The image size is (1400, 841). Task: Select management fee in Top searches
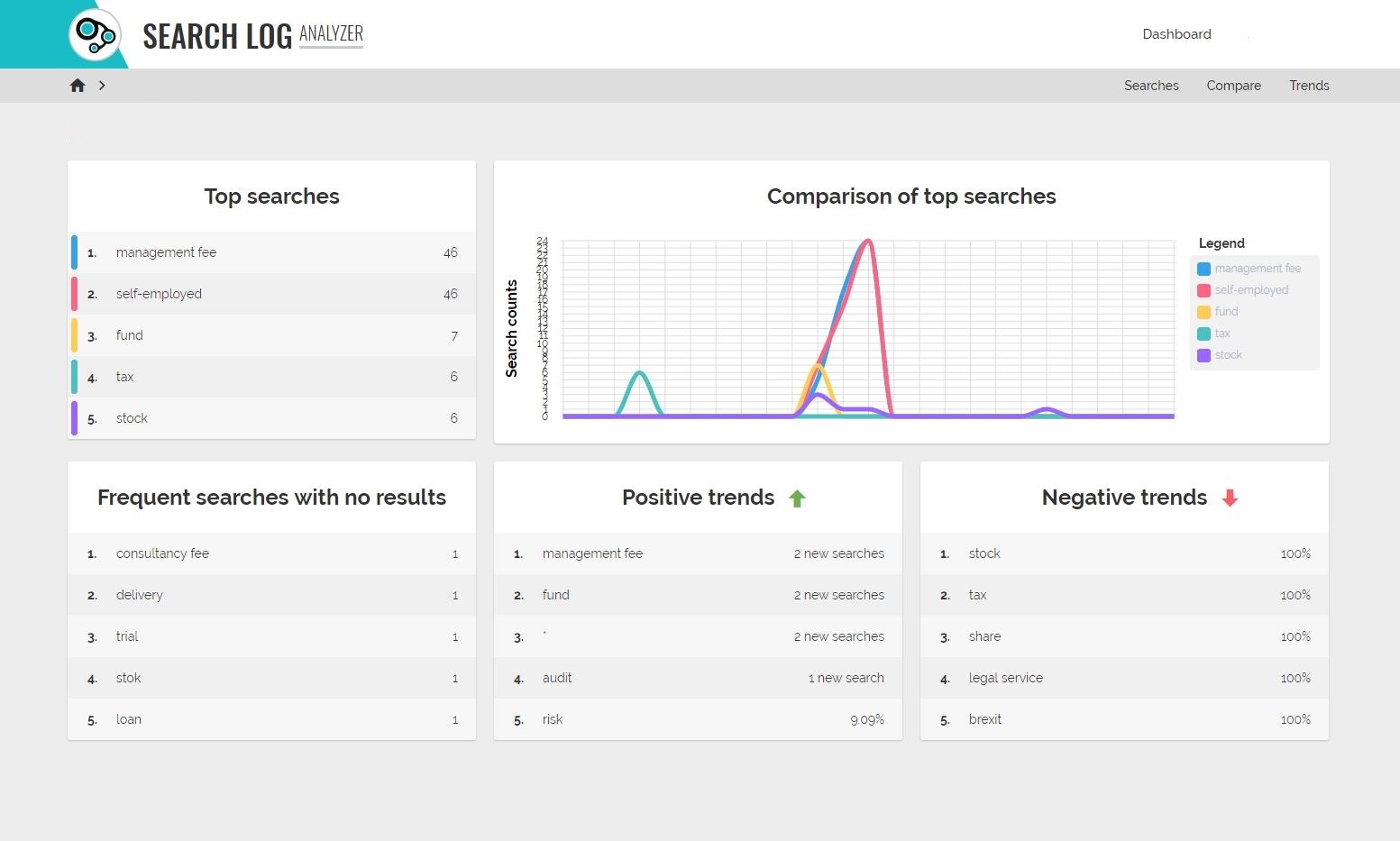click(x=166, y=252)
